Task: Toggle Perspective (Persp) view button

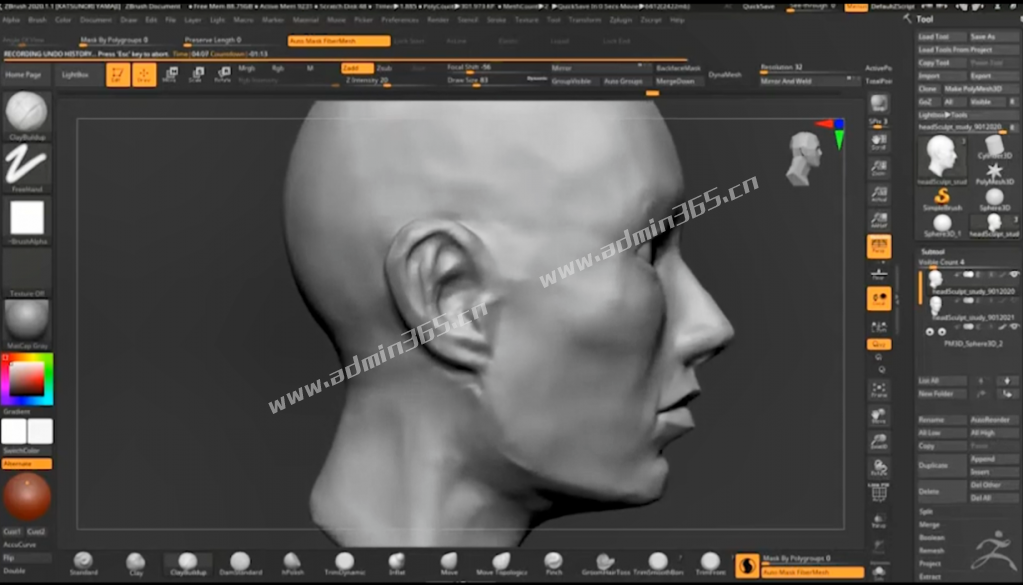Action: point(879,246)
